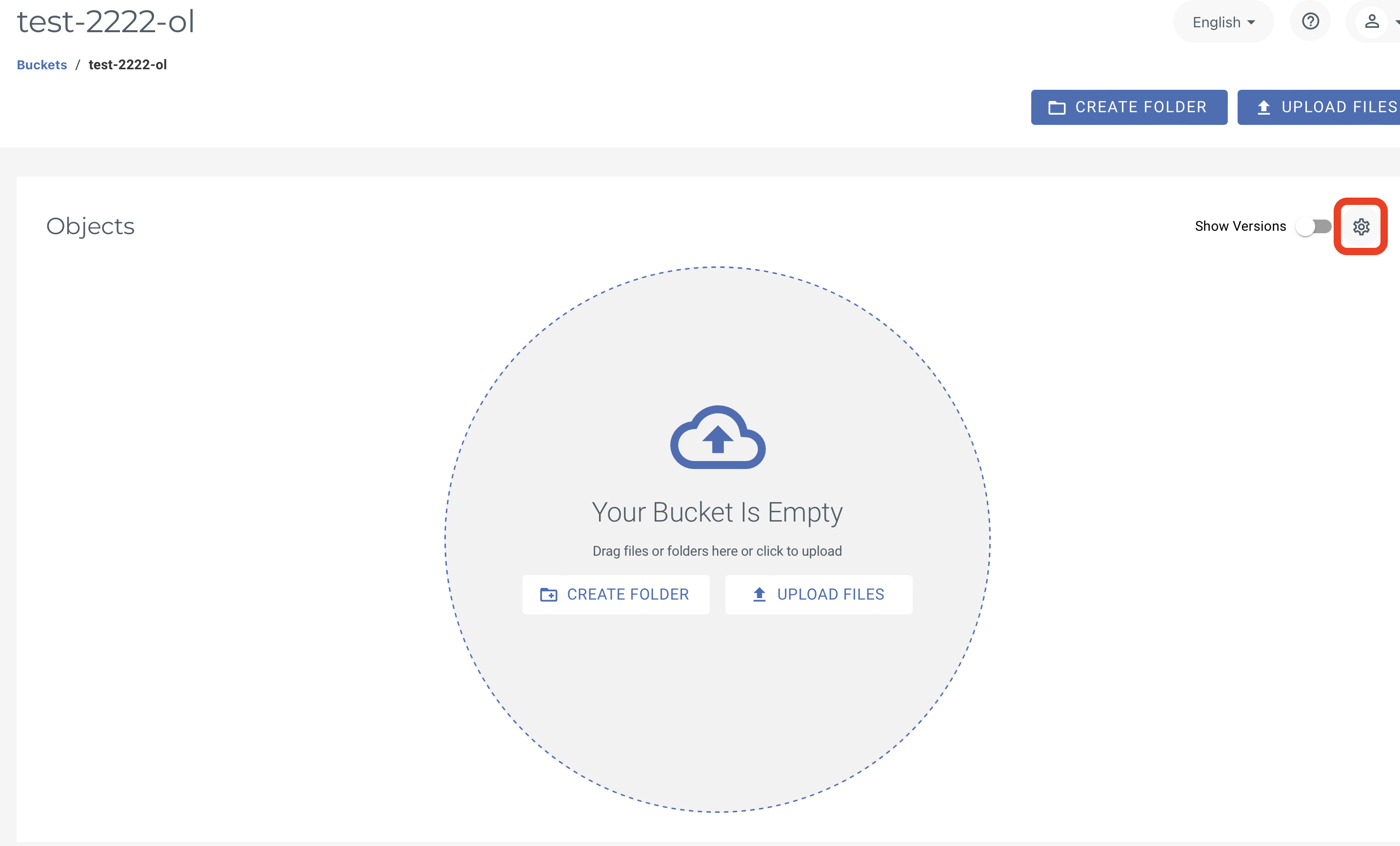The height and width of the screenshot is (846, 1400).
Task: Click the top UPLOAD FILES button
Action: pyautogui.click(x=1320, y=107)
